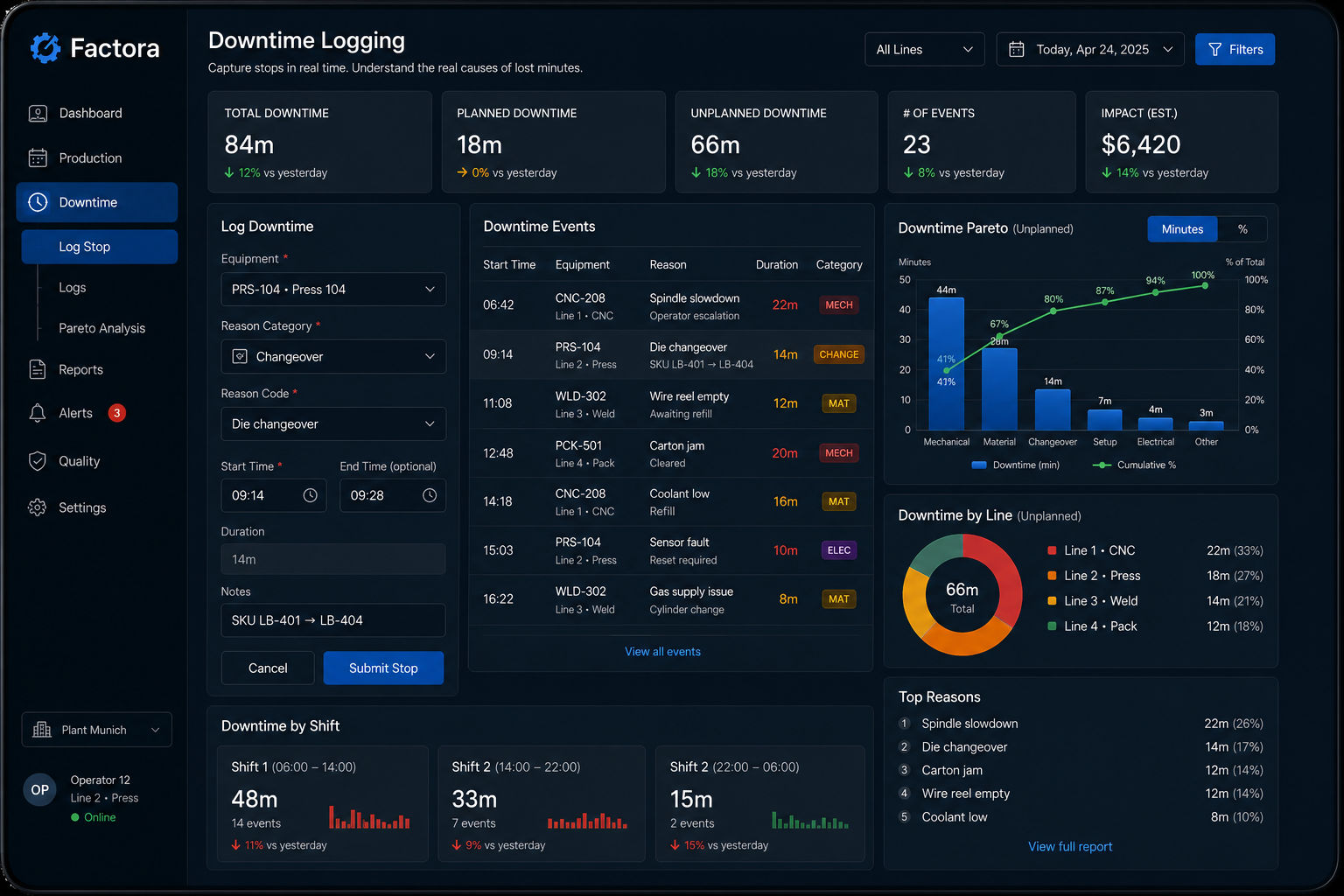The height and width of the screenshot is (896, 1344).
Task: Click the Spindle slowdown rank 1 badge
Action: 905,724
